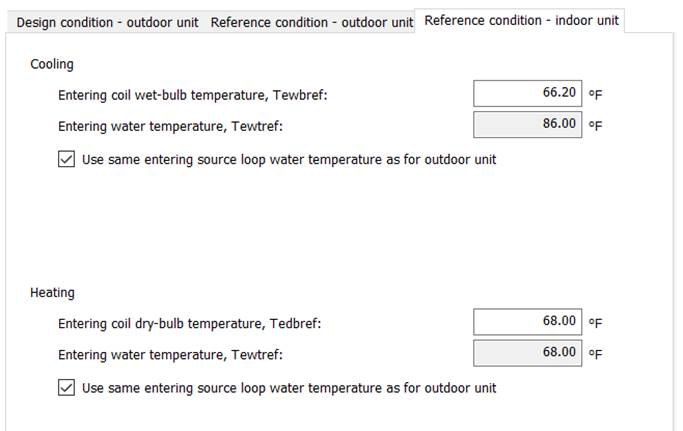Select the Reference condition - indoor unit tab
The width and height of the screenshot is (683, 431).
click(x=521, y=21)
